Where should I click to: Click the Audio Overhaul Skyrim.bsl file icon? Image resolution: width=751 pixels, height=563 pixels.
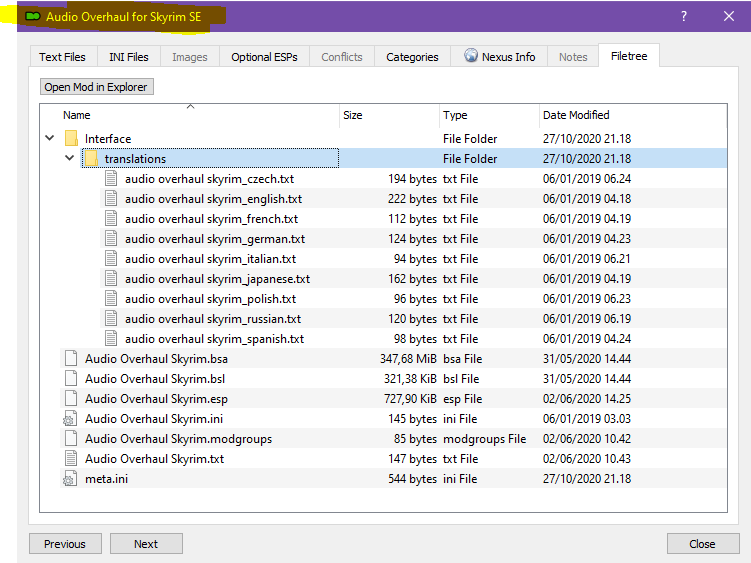(x=71, y=379)
